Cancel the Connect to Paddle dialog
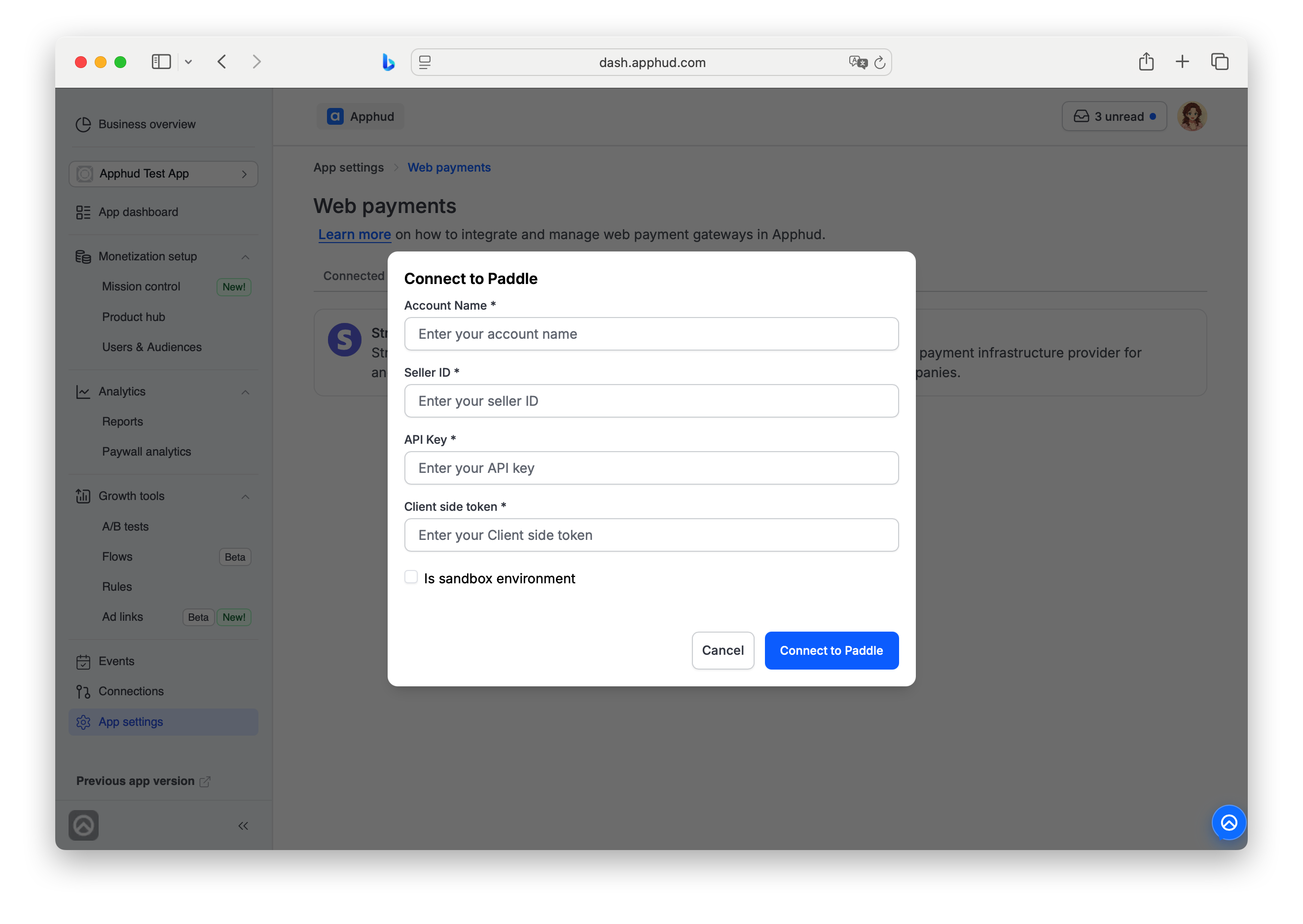The image size is (1303, 924). [x=723, y=650]
